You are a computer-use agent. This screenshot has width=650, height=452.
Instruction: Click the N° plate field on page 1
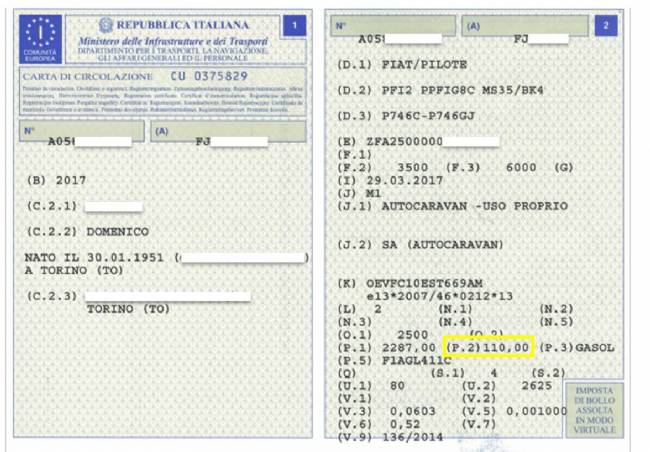tap(82, 134)
